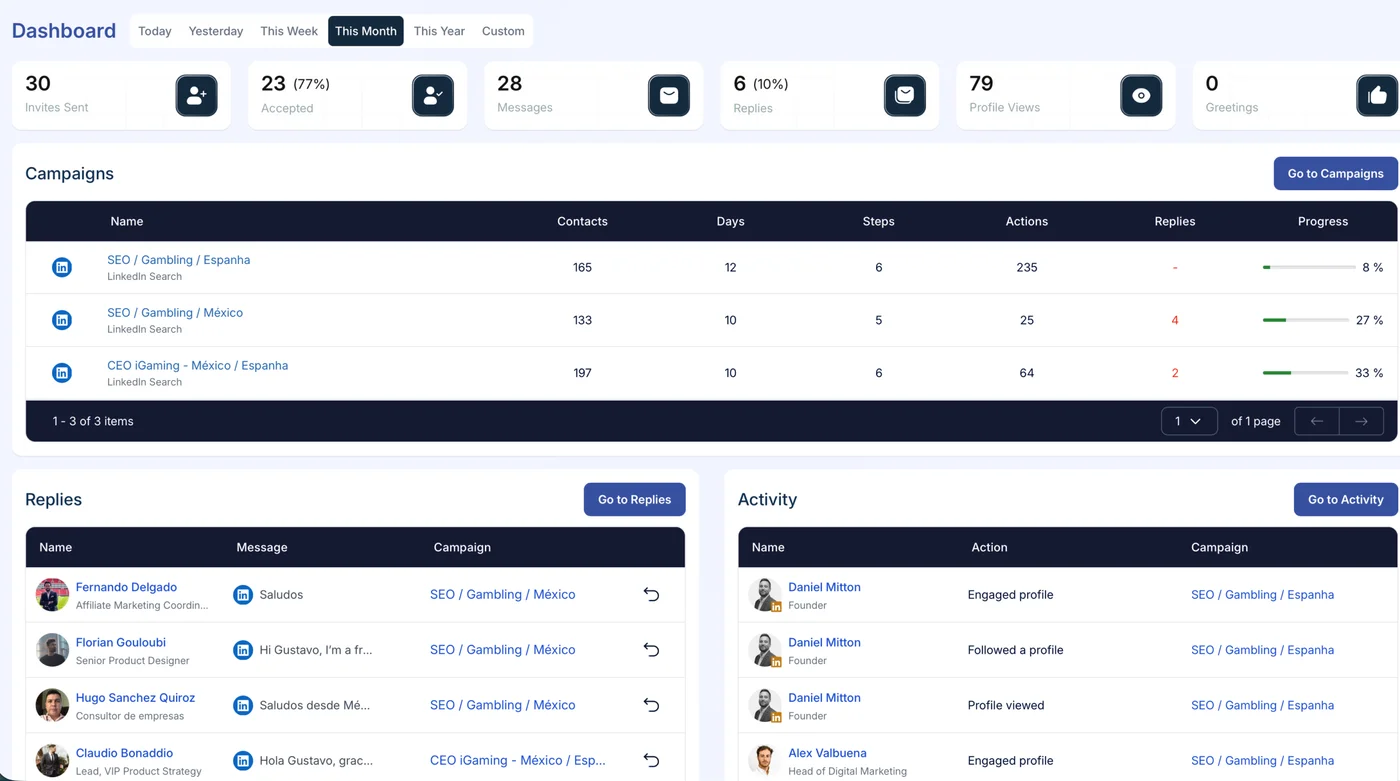The height and width of the screenshot is (781, 1400).
Task: Click reply arrow for Fernando Delgado
Action: [x=651, y=595]
